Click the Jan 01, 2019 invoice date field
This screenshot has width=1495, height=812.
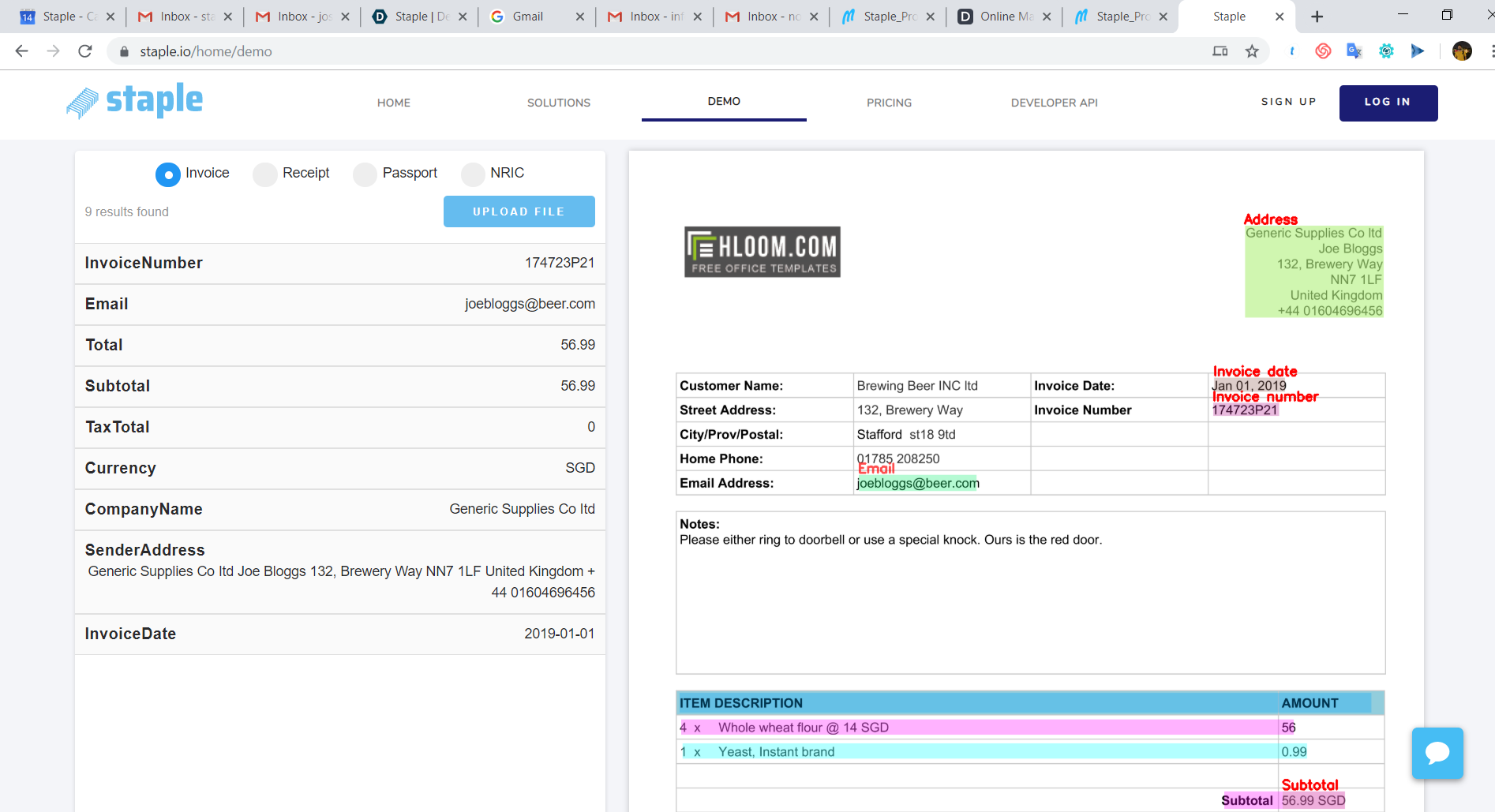pyautogui.click(x=1250, y=386)
